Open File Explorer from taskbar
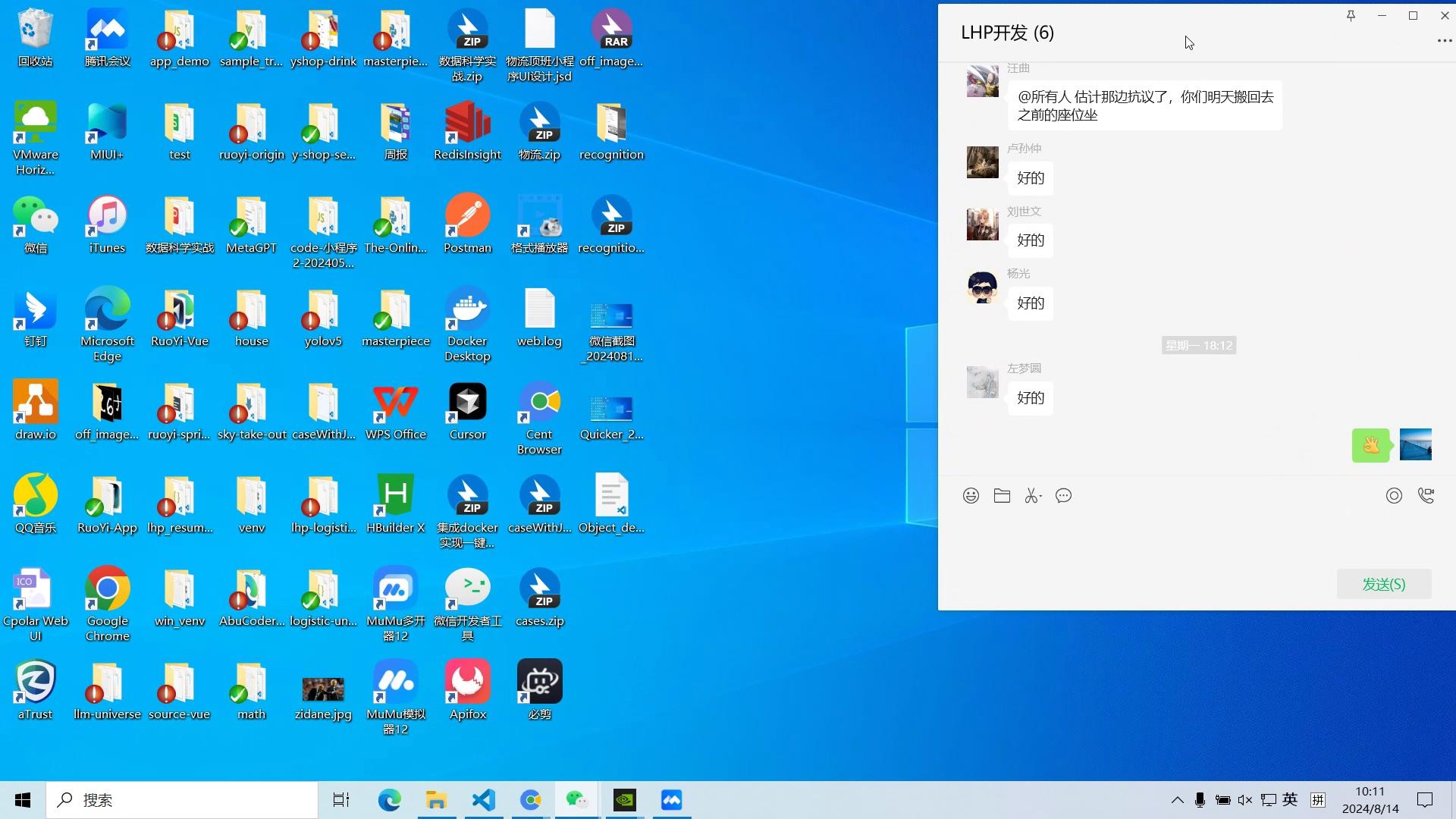 pos(436,800)
